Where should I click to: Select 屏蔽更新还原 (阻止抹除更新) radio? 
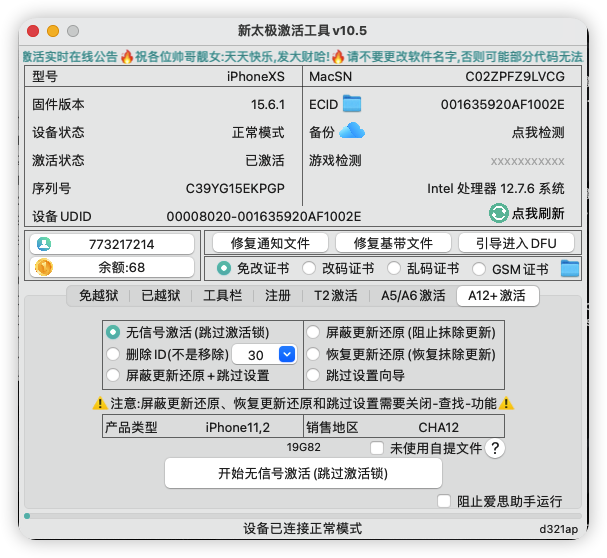(313, 332)
